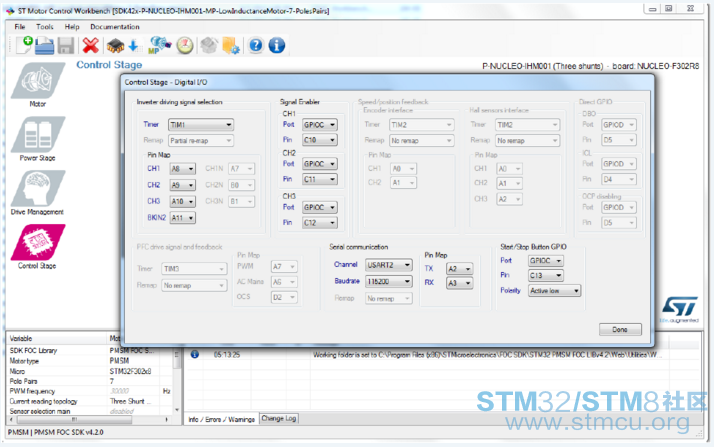Open Start/Stop Button Port GPIOC dropdown
This screenshot has height=447, width=714.
(x=546, y=261)
